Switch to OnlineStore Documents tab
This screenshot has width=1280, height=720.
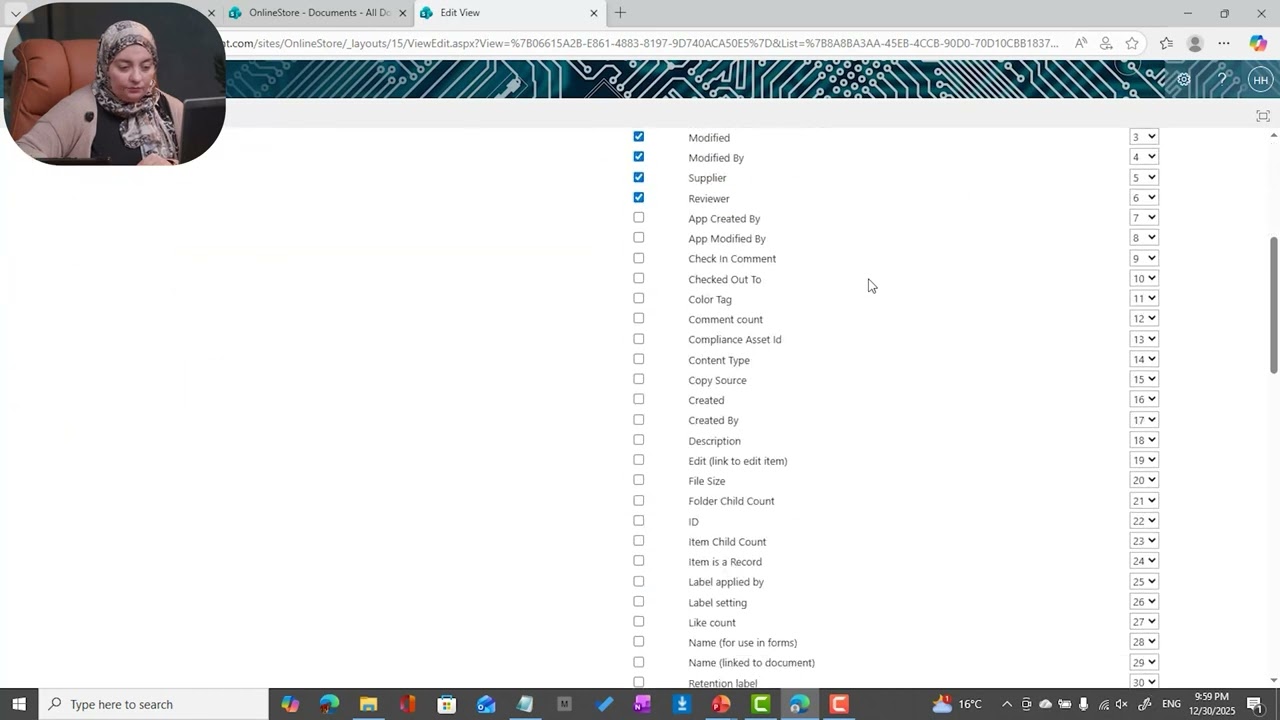coord(318,13)
